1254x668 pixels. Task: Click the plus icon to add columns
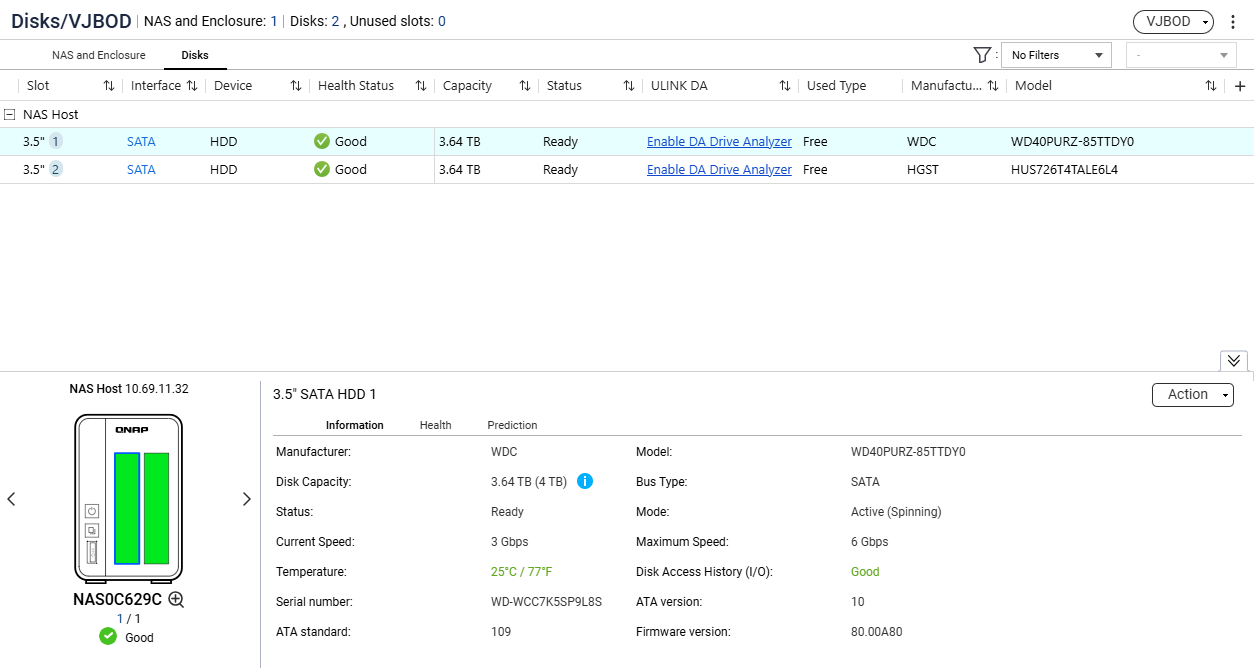click(1240, 86)
